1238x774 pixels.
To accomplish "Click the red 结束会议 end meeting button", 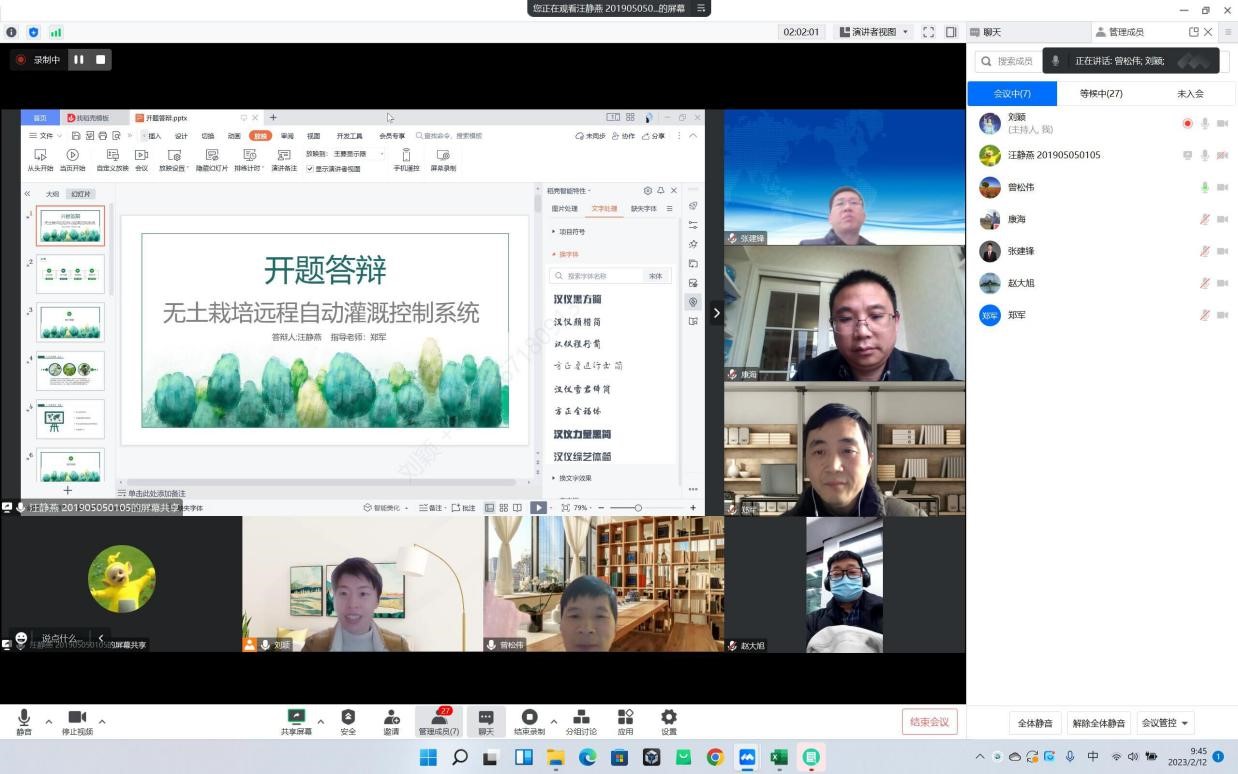I will click(929, 722).
